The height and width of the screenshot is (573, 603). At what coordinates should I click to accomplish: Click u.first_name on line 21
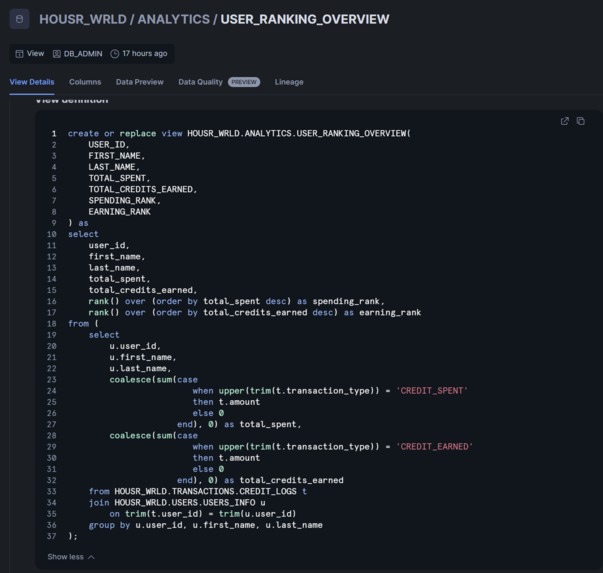point(140,357)
